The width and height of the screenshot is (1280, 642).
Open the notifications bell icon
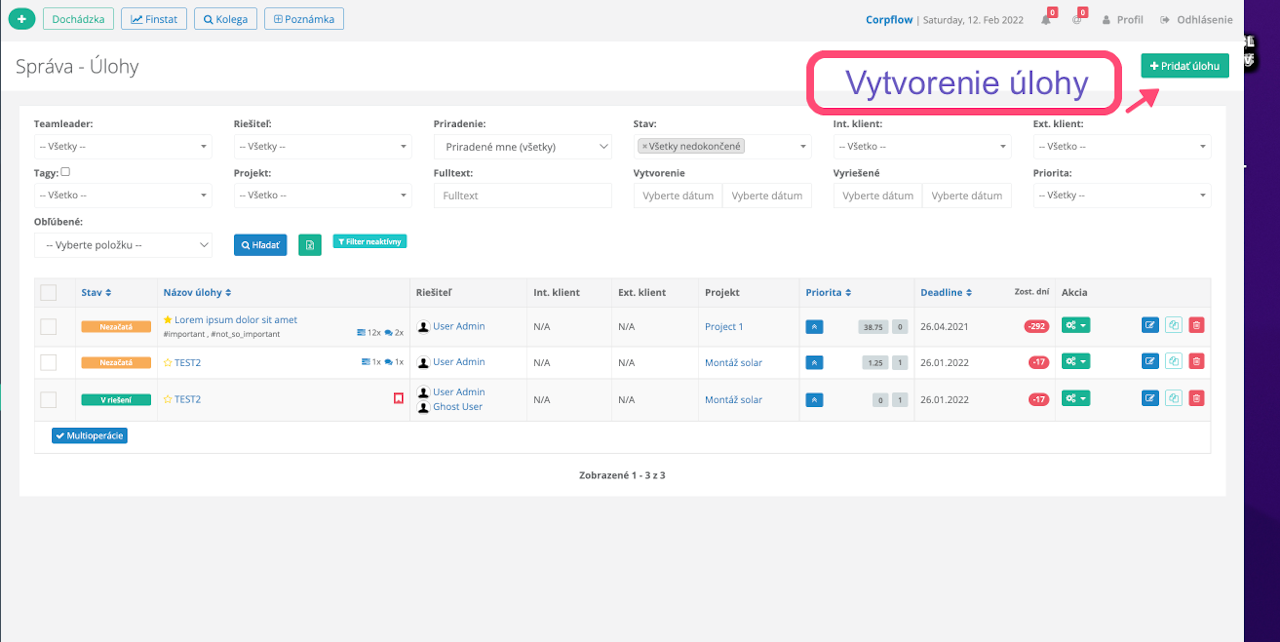(1046, 19)
